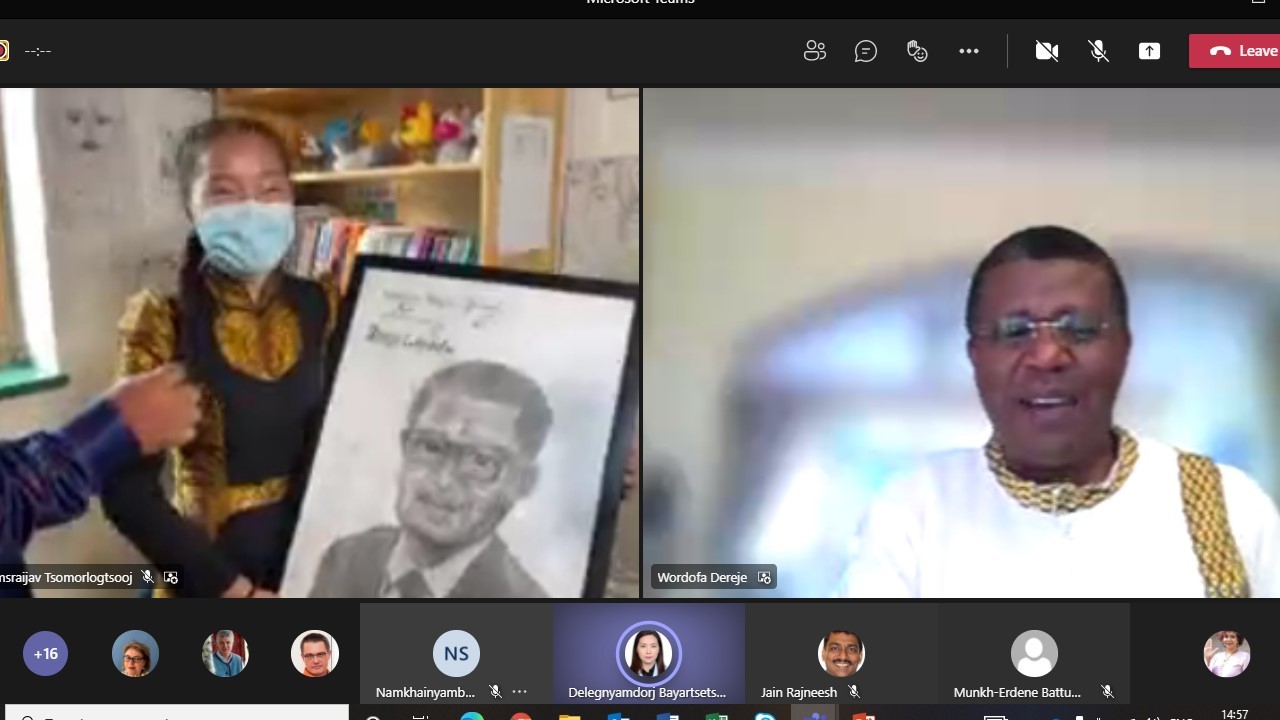This screenshot has width=1280, height=720.
Task: Open more actions ellipsis menu
Action: [968, 51]
